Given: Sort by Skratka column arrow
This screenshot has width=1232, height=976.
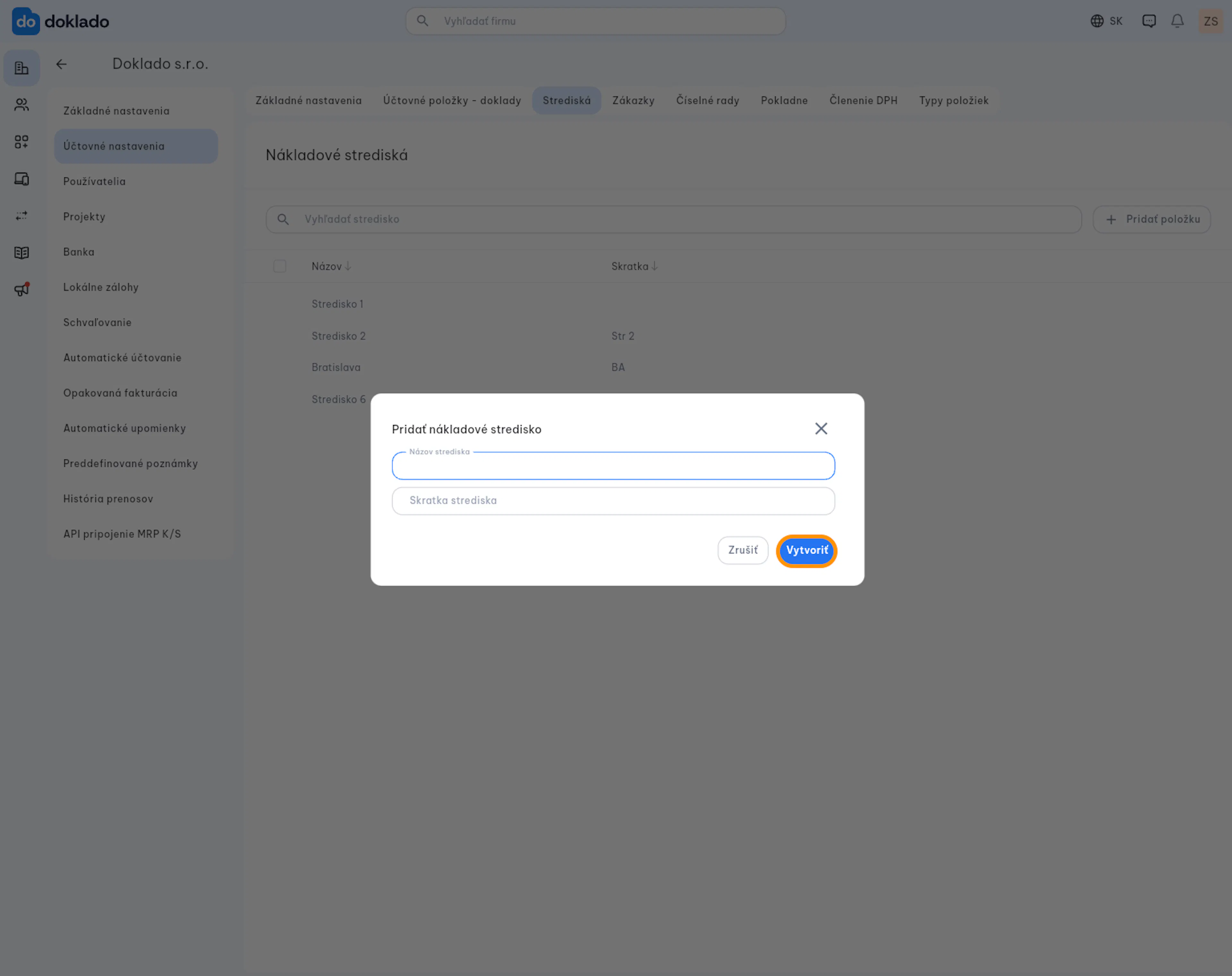Looking at the screenshot, I should pyautogui.click(x=654, y=266).
